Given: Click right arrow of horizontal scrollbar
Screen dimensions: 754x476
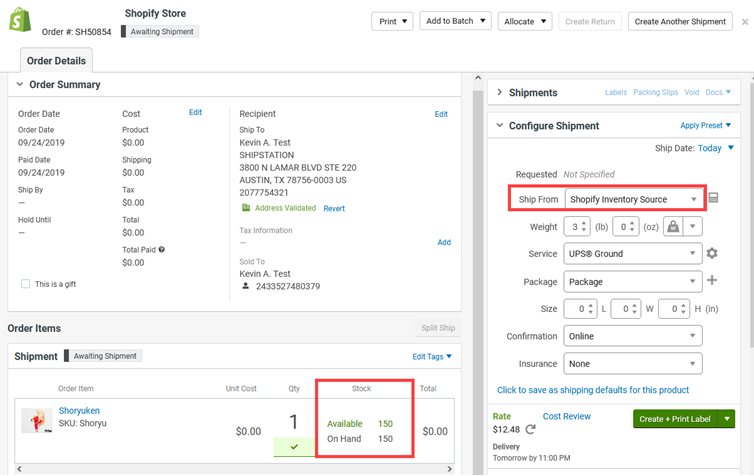Looking at the screenshot, I should pos(450,469).
